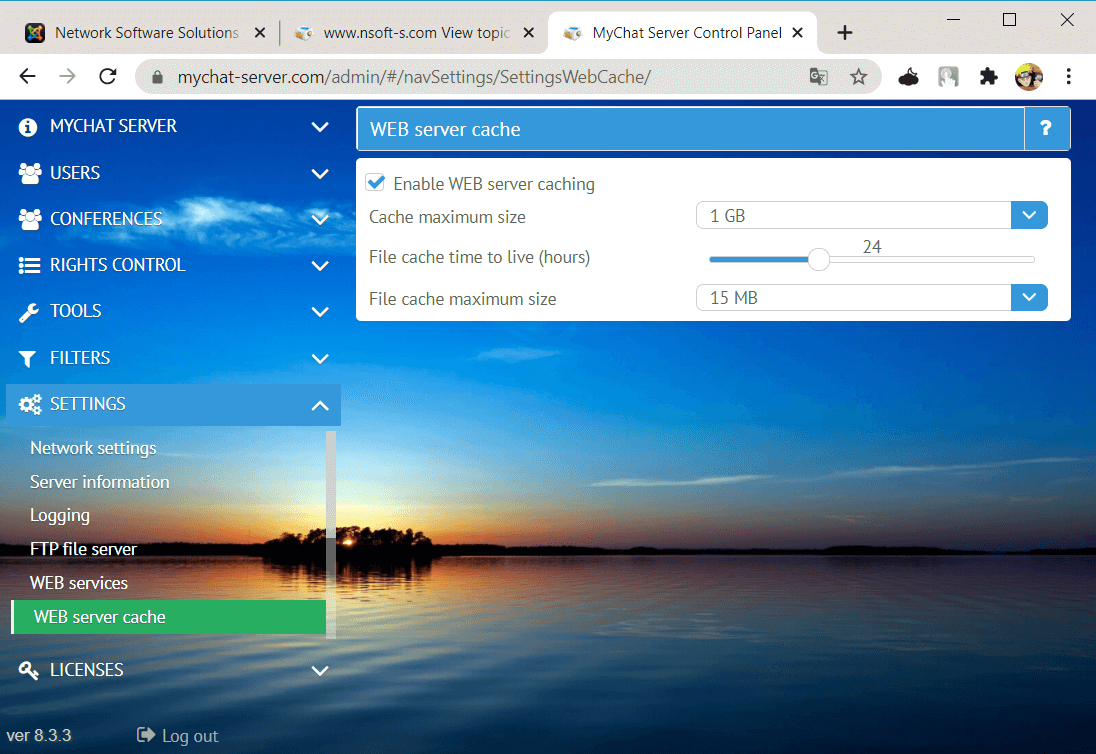Collapse the SETTINGS section chevron
The image size is (1096, 754).
tap(320, 405)
